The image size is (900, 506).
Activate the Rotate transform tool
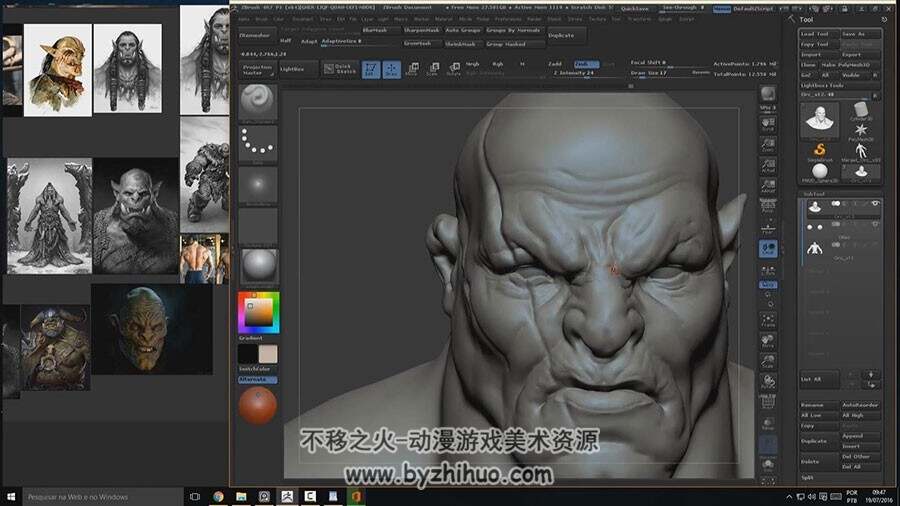(453, 69)
